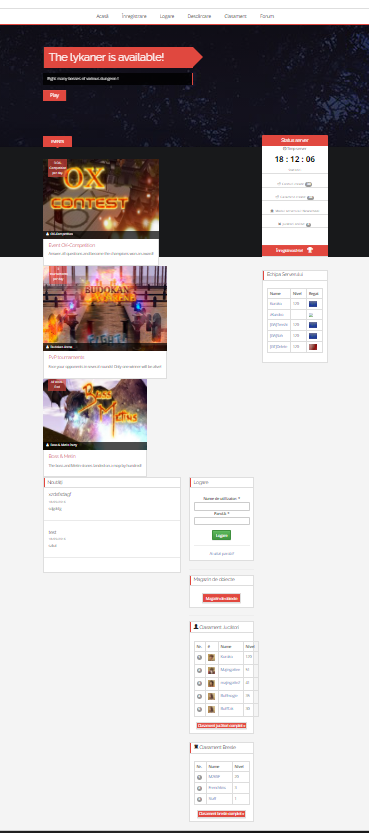Click the register button in server status

(x=295, y=250)
